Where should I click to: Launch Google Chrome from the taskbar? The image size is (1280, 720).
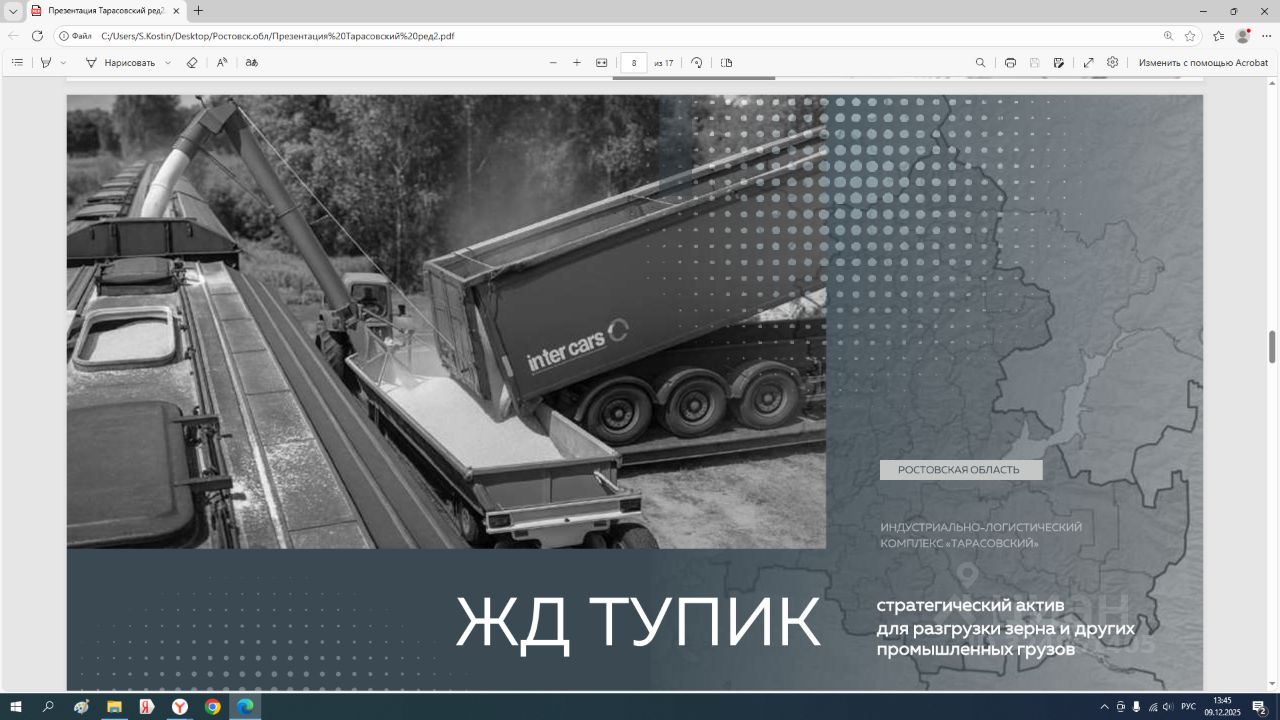[x=212, y=706]
